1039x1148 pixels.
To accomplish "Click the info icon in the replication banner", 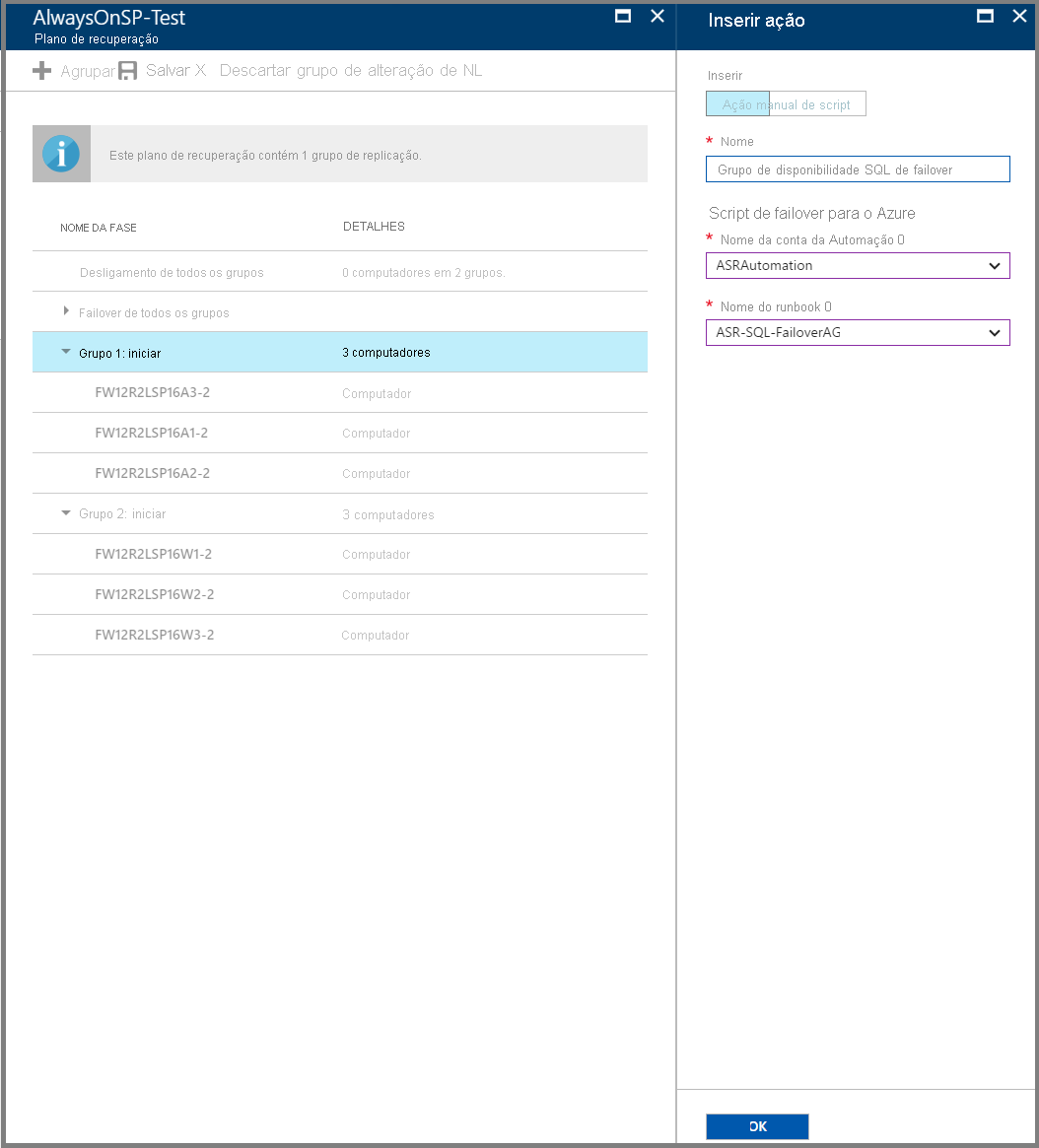I will (61, 153).
